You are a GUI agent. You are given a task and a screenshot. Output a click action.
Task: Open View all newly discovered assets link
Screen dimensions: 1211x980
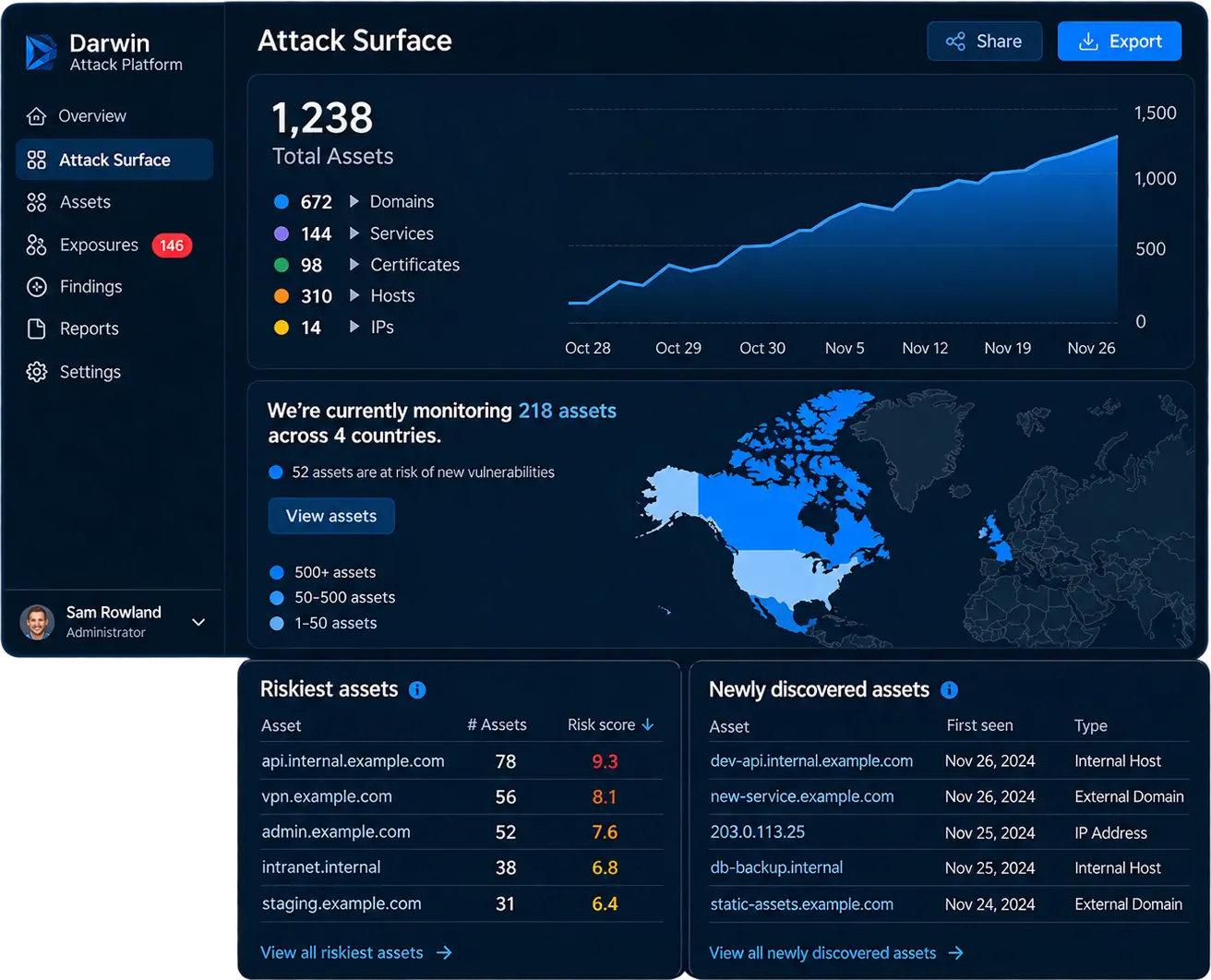(x=836, y=953)
